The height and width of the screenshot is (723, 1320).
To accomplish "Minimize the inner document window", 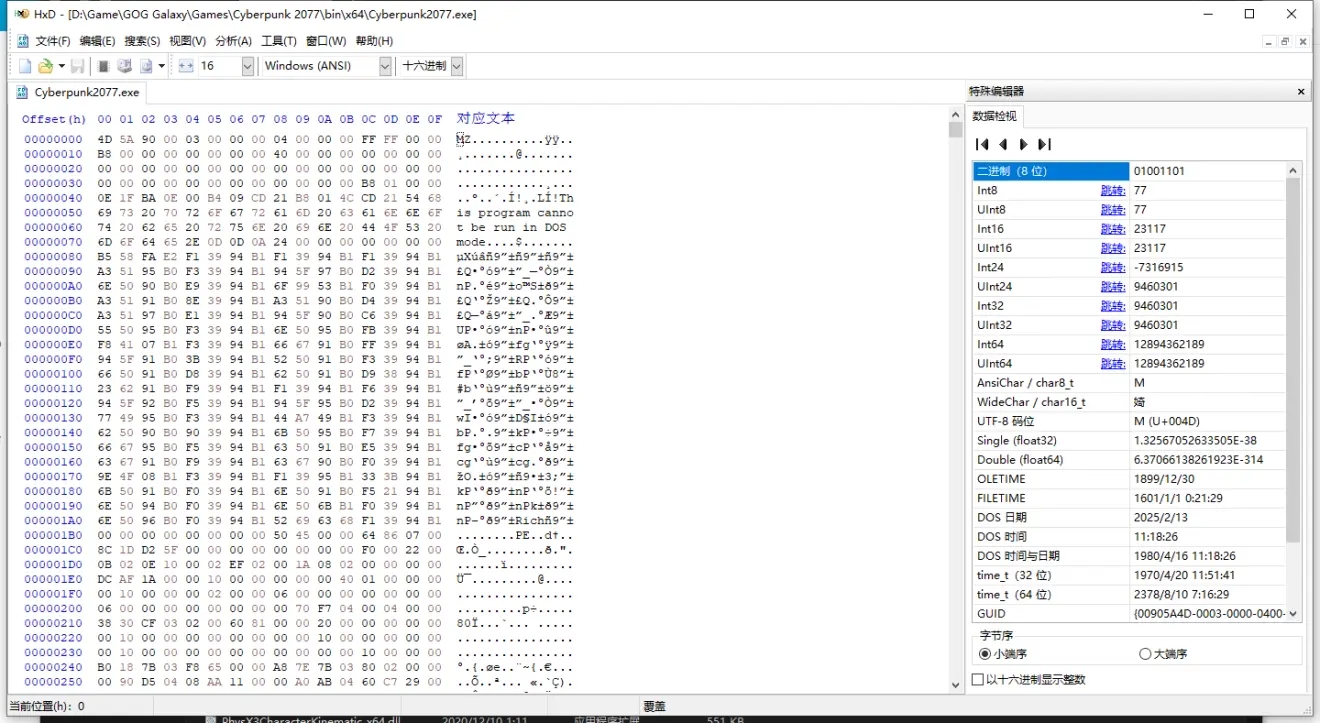I will (x=1268, y=41).
